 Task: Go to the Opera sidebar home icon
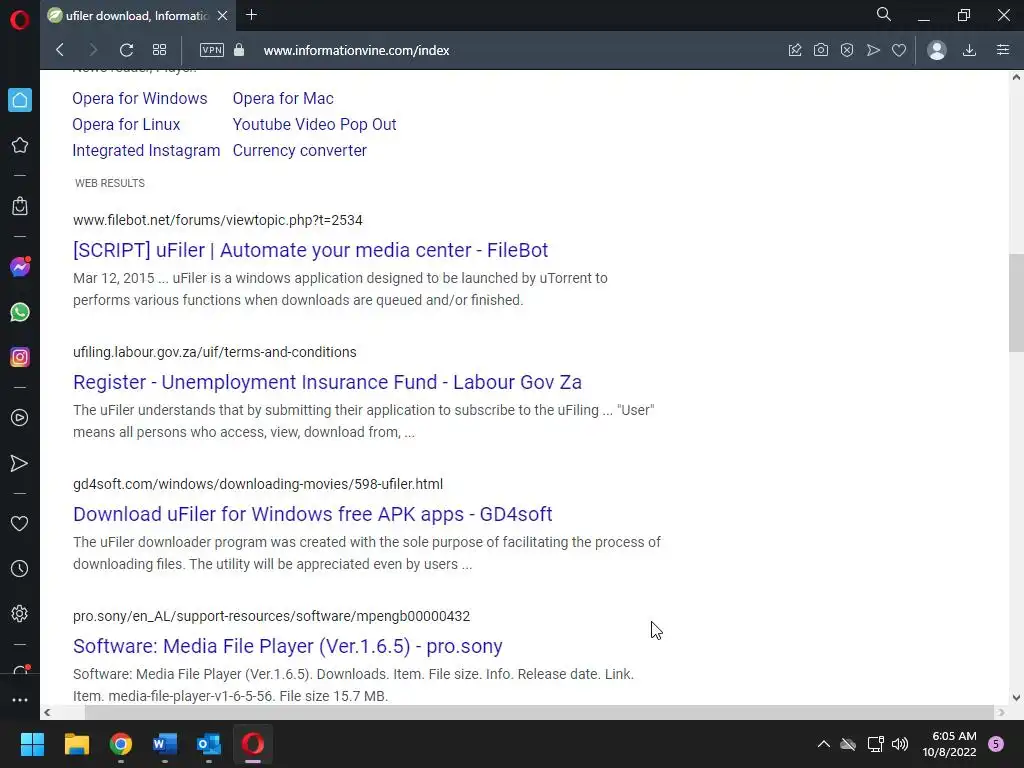pos(20,100)
